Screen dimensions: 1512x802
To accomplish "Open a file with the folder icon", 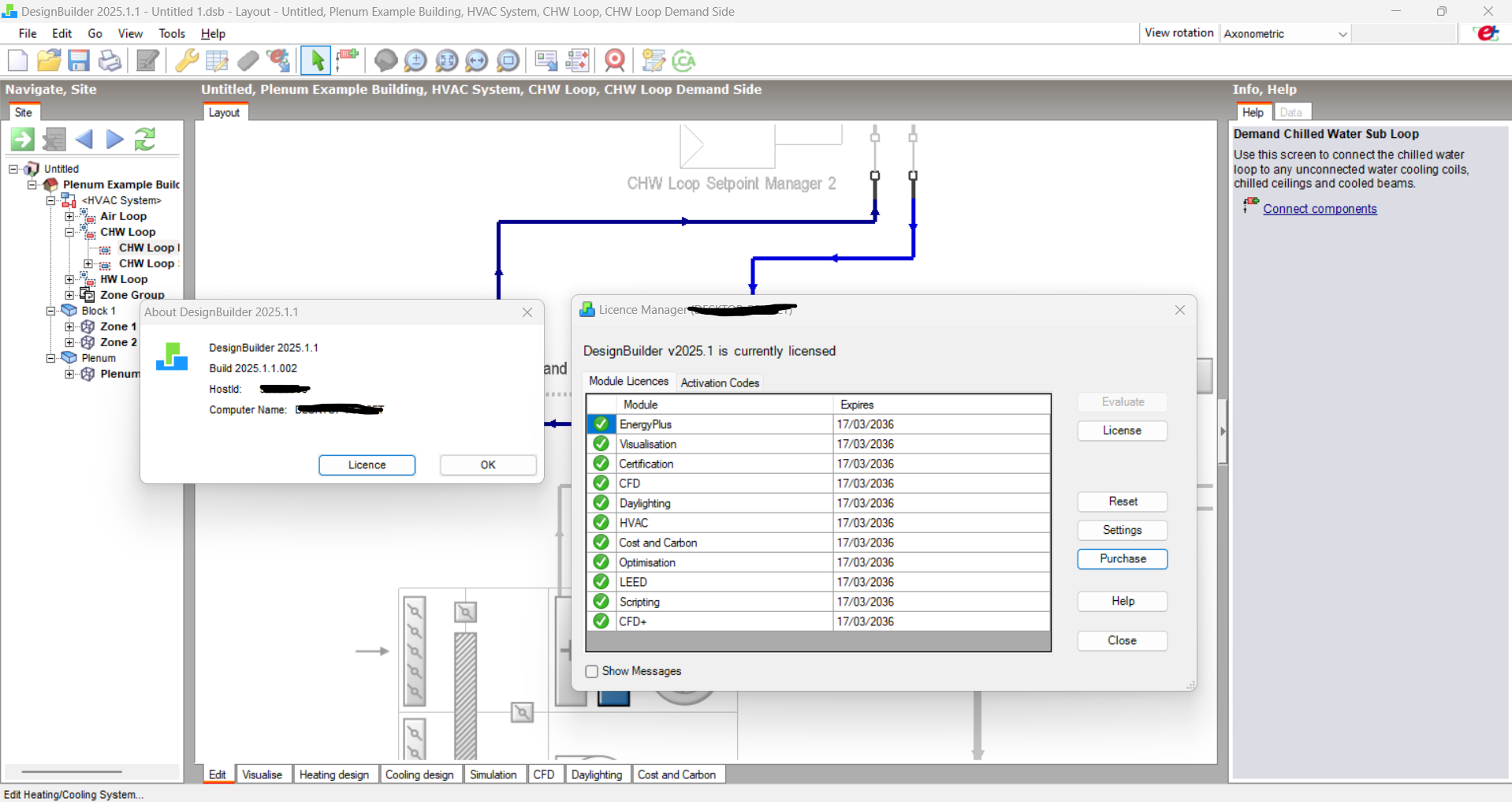I will point(49,61).
